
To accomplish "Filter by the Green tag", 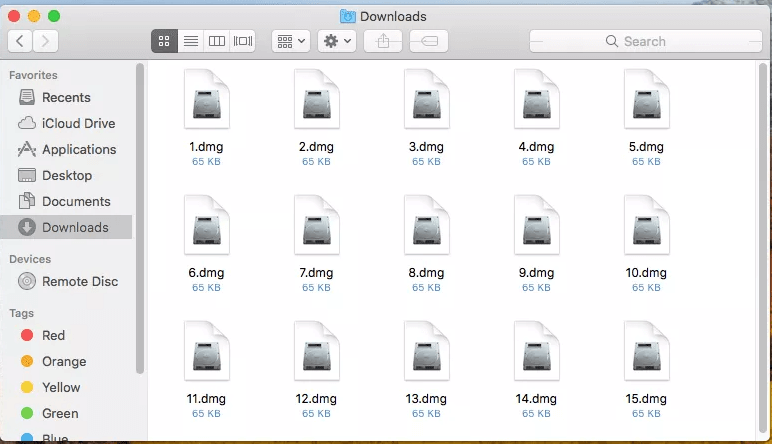I will click(66, 413).
